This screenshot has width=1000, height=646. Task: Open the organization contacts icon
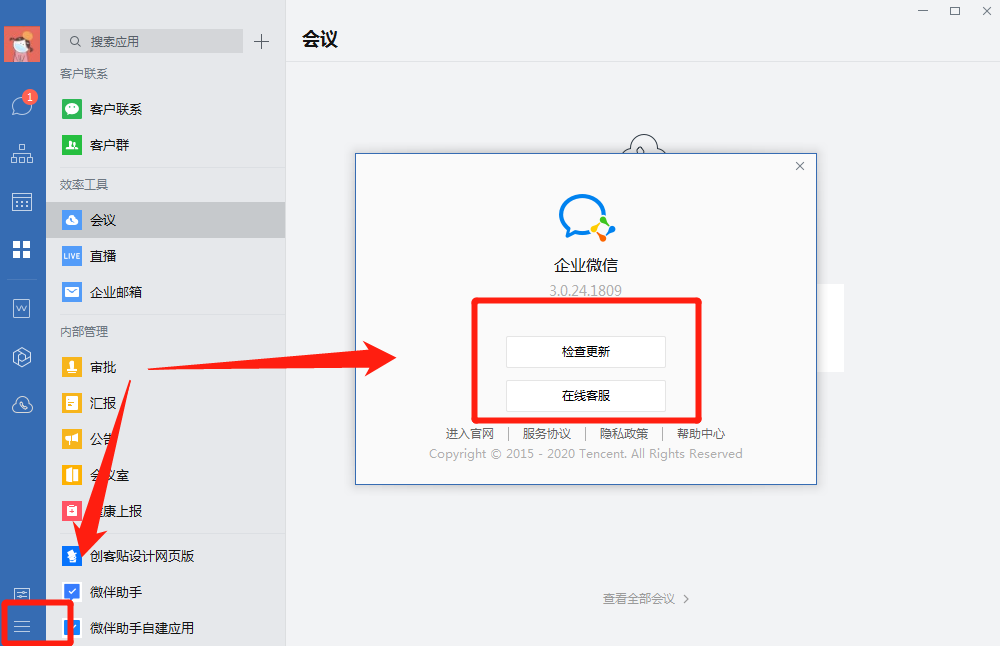22,153
